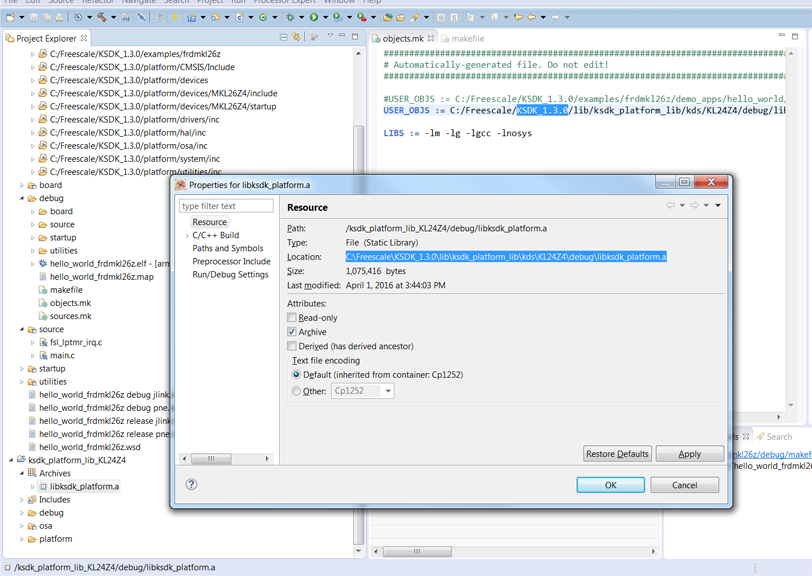The image size is (812, 576).
Task: Select the Resource properties page
Action: [x=209, y=222]
